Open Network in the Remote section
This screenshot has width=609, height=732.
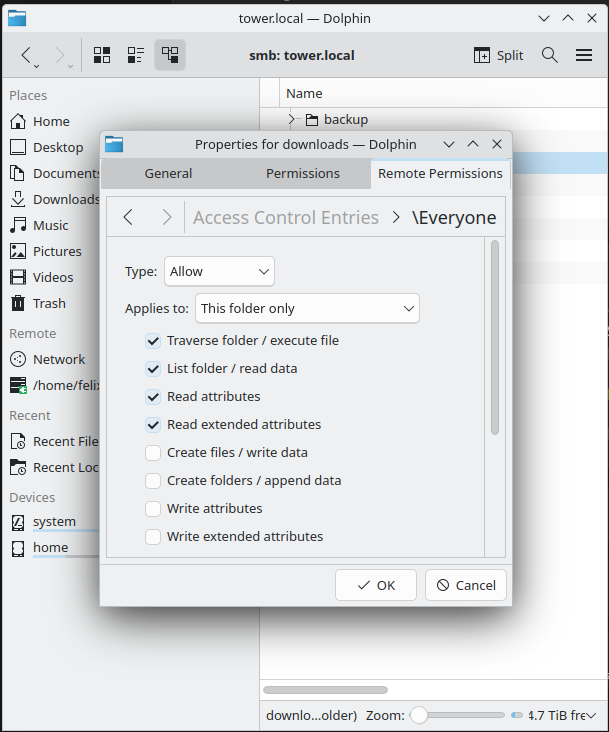59,359
